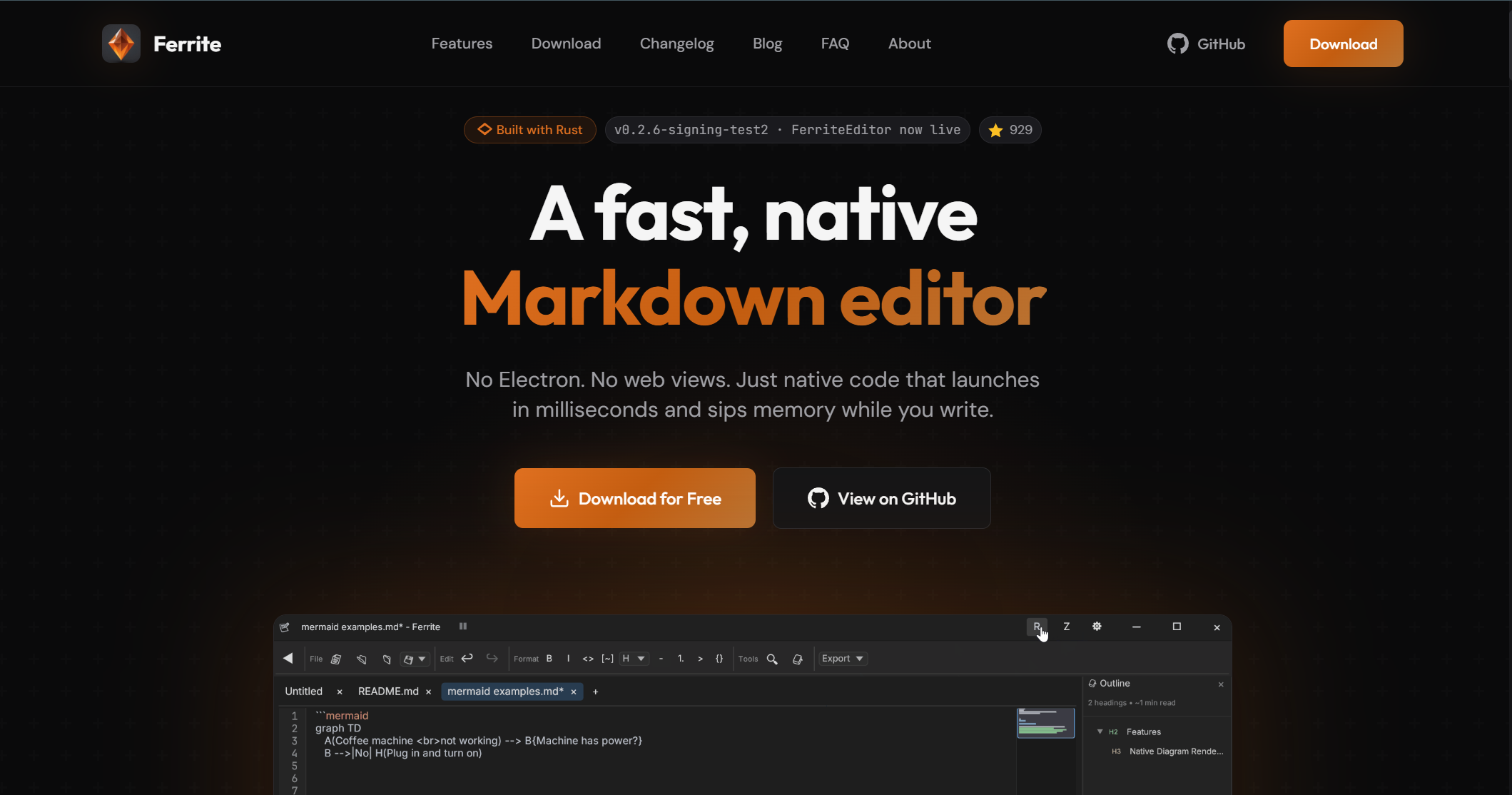The image size is (1512, 795).
Task: Toggle Zen mode with the Z button
Action: pos(1066,627)
